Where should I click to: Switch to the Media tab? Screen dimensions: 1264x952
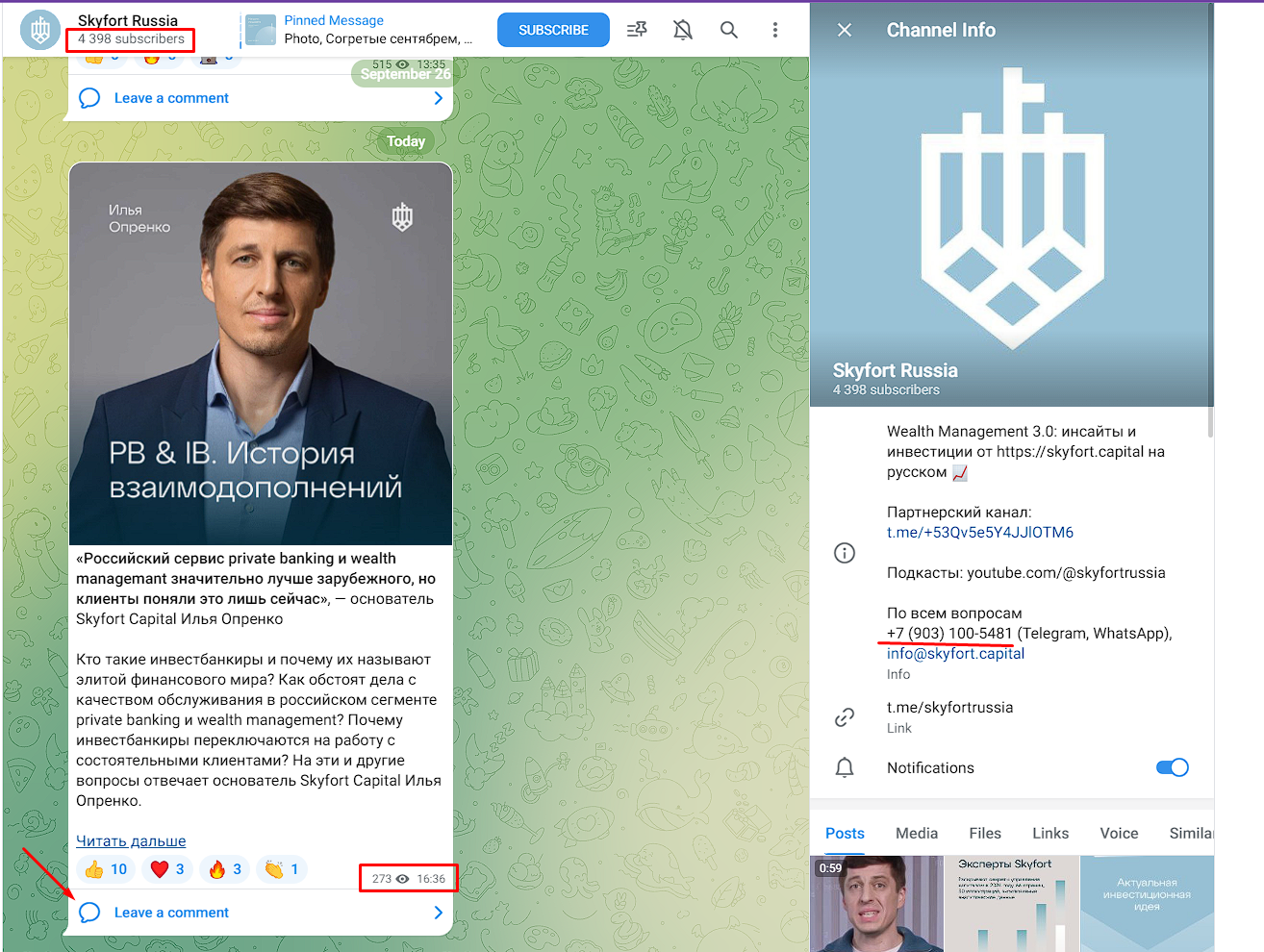click(x=917, y=833)
